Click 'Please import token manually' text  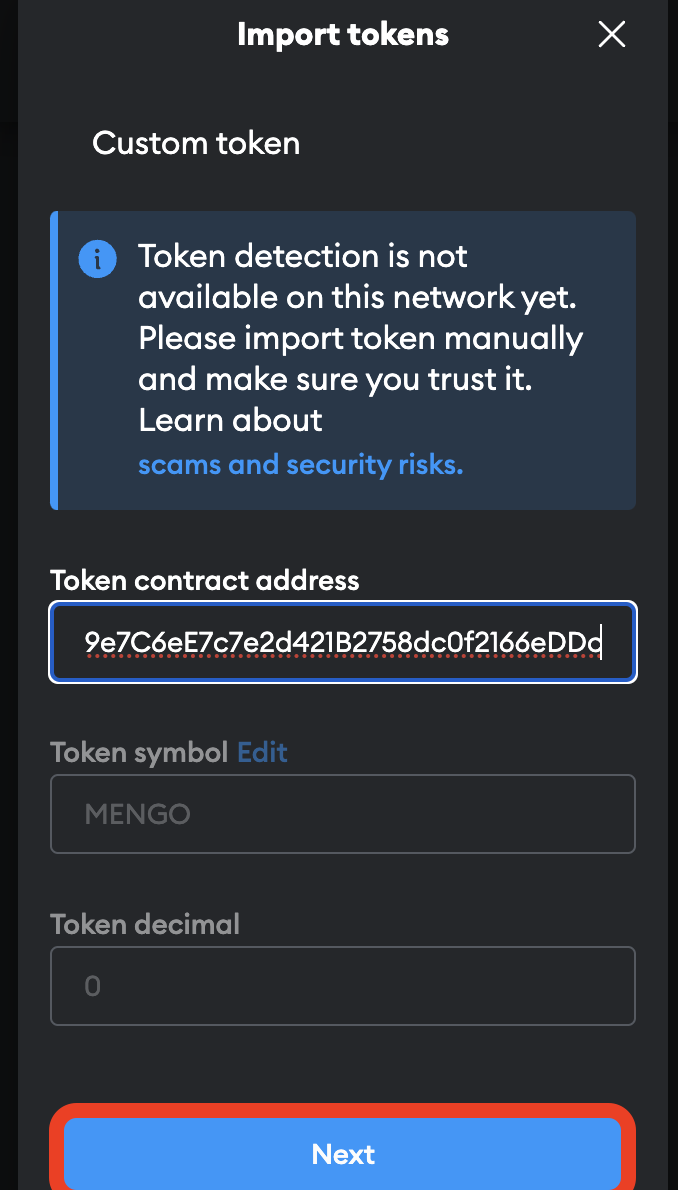[360, 338]
